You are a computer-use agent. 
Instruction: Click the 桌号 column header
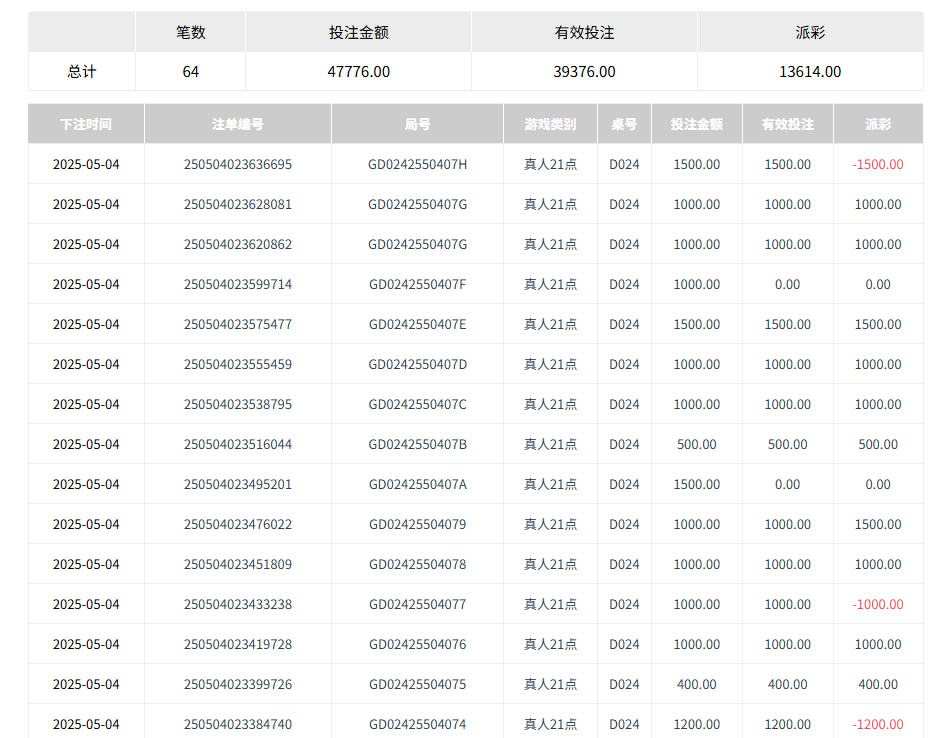coord(624,124)
